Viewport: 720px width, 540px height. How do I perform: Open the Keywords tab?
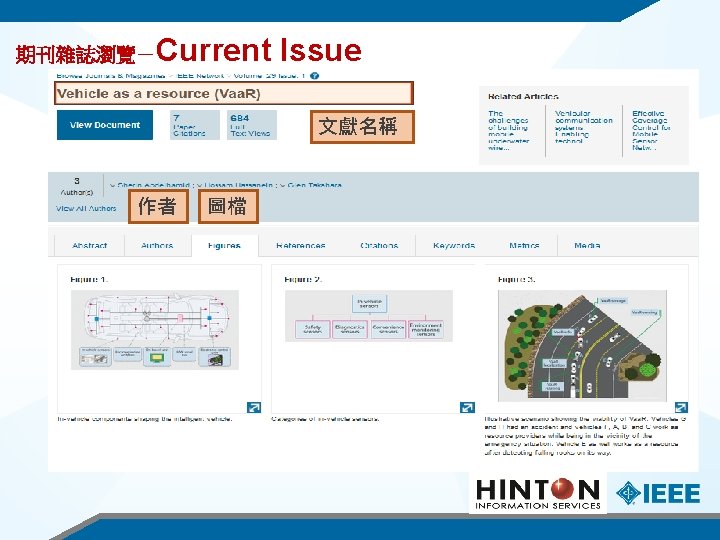454,246
